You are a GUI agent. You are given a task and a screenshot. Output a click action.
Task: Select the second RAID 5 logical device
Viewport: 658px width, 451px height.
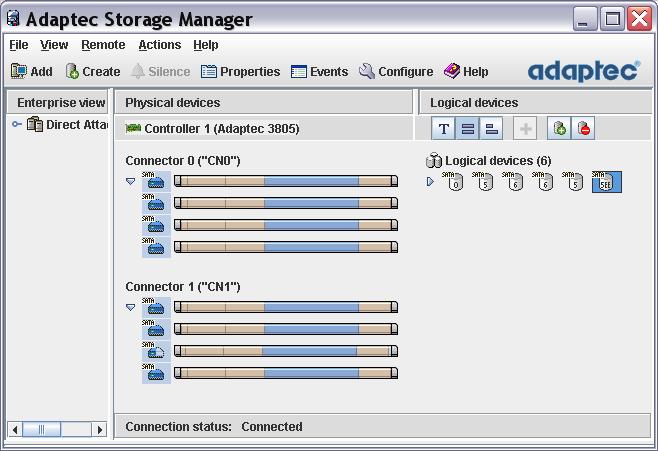(x=572, y=181)
